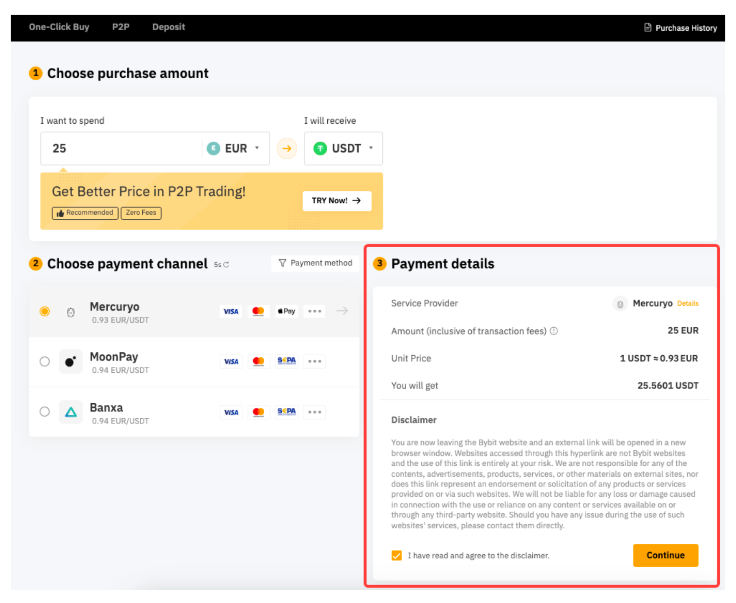Open Purchase History
736x603 pixels.
coord(681,28)
